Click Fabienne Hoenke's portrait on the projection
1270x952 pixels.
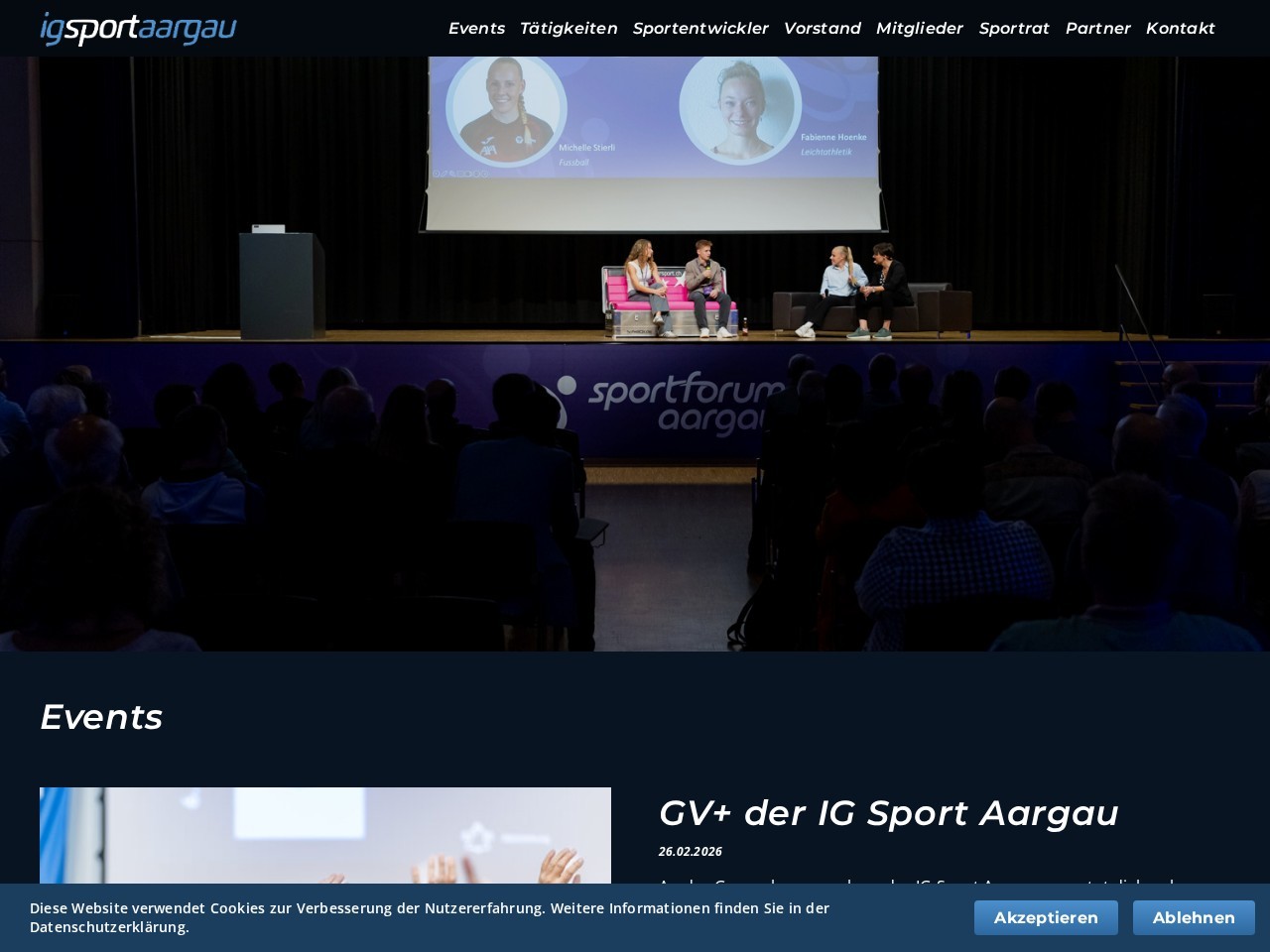739,107
